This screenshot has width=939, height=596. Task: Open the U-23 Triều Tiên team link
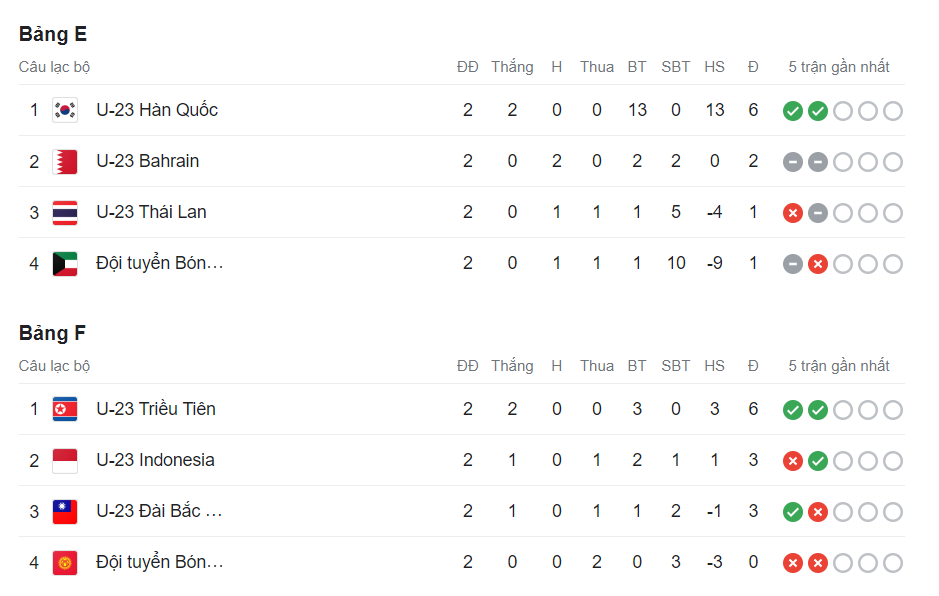click(x=156, y=409)
